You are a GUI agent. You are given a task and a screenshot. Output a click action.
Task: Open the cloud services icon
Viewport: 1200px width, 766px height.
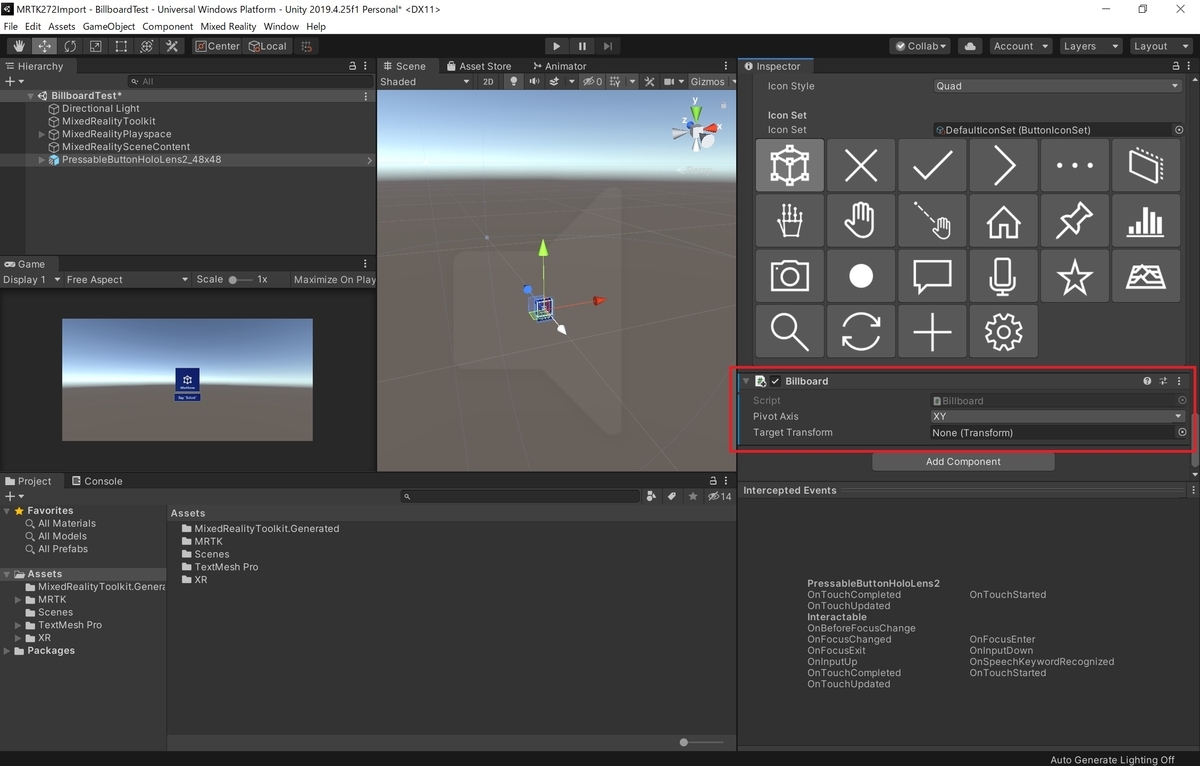(x=969, y=46)
